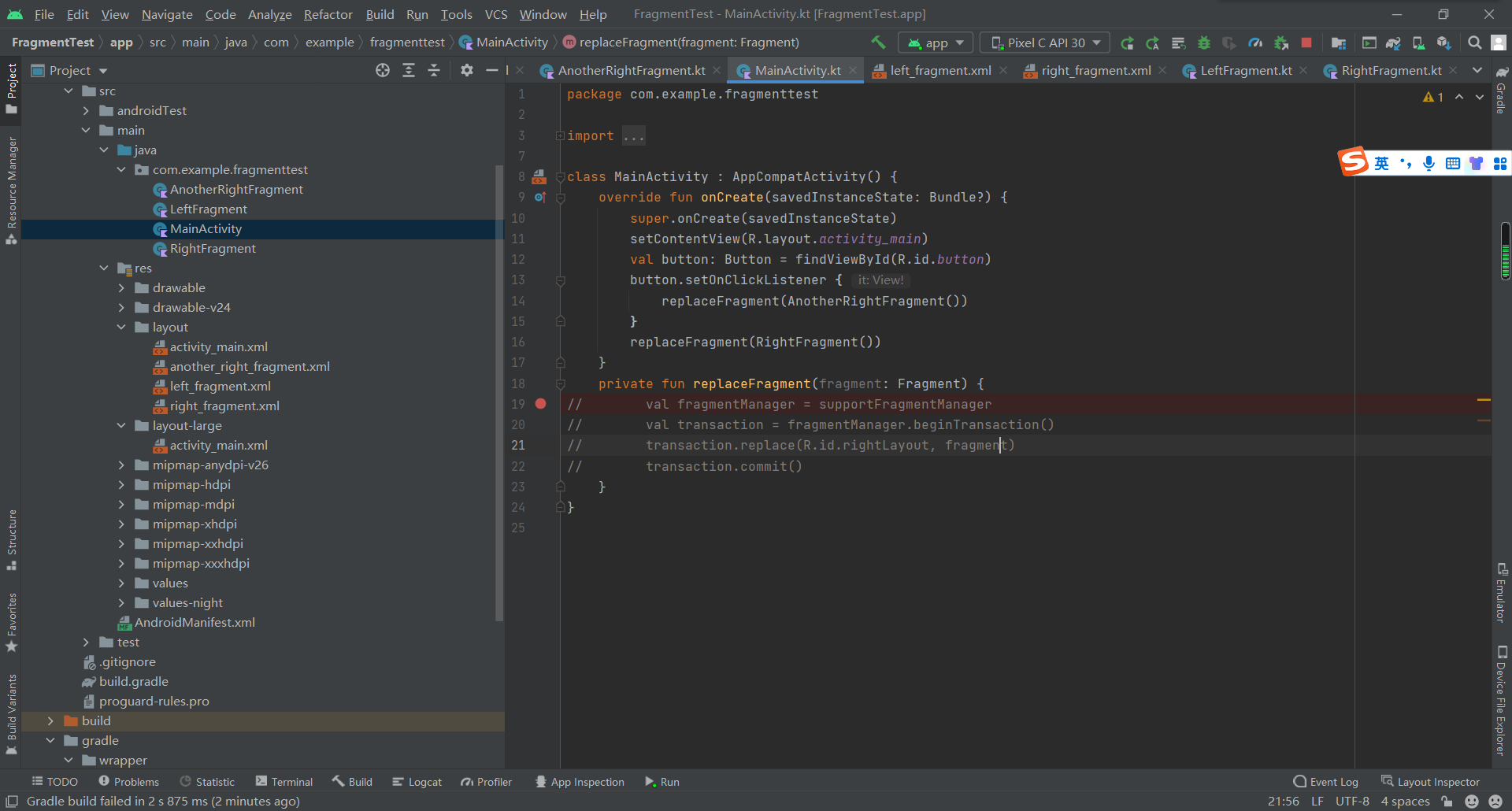Click the project tree vertical scrollbar
Viewport: 1512px width, 811px height.
point(499,394)
